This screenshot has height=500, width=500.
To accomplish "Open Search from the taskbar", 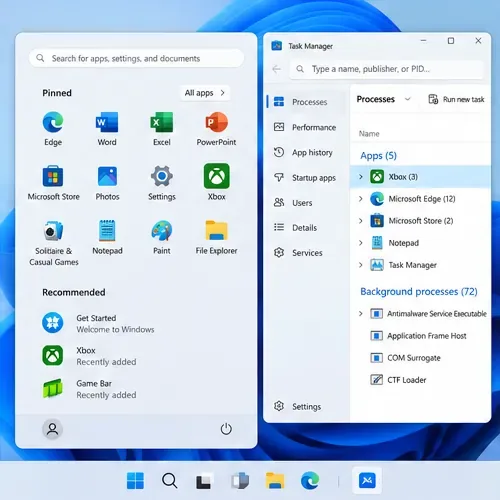I will [x=169, y=481].
